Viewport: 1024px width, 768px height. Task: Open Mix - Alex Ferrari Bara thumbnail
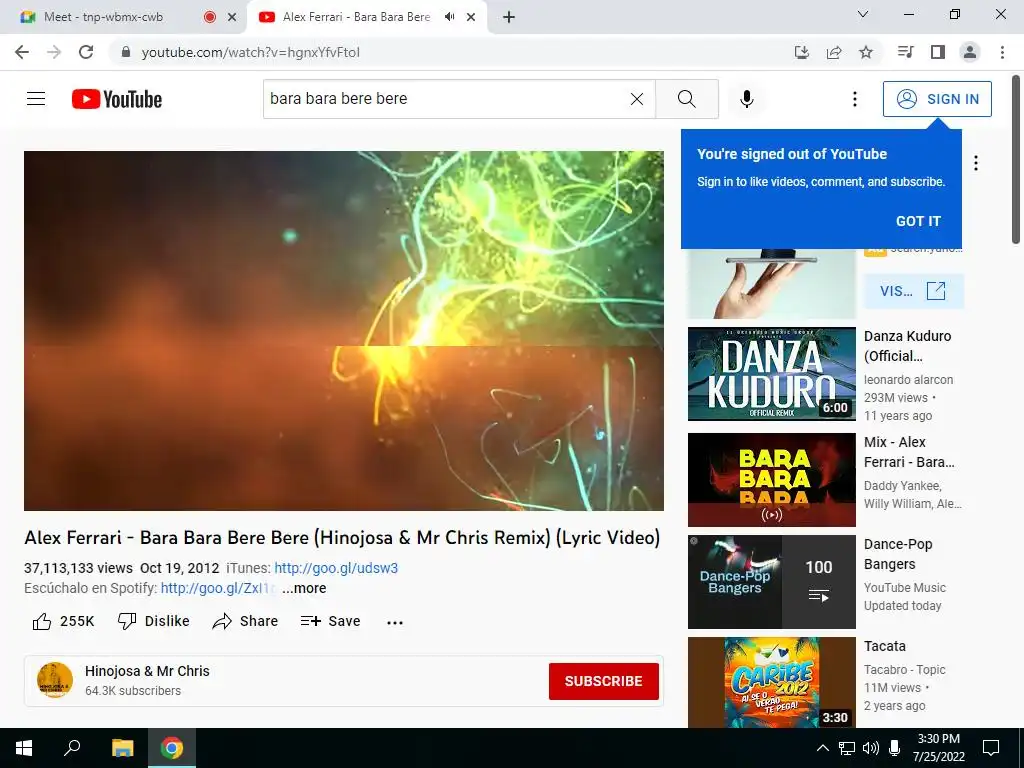pyautogui.click(x=771, y=480)
